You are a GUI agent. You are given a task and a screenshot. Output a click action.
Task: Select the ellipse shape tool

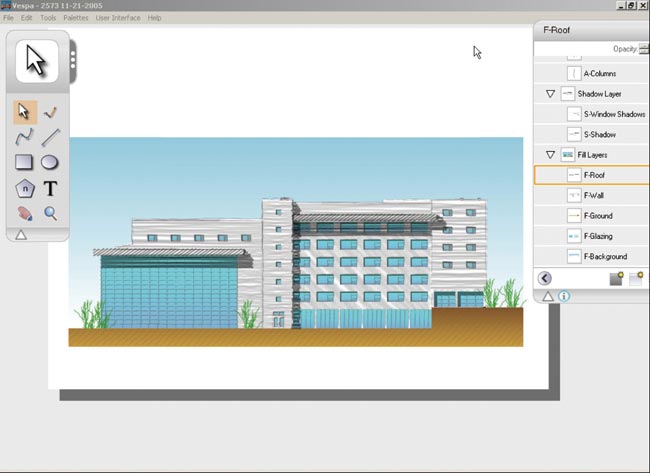(50, 162)
